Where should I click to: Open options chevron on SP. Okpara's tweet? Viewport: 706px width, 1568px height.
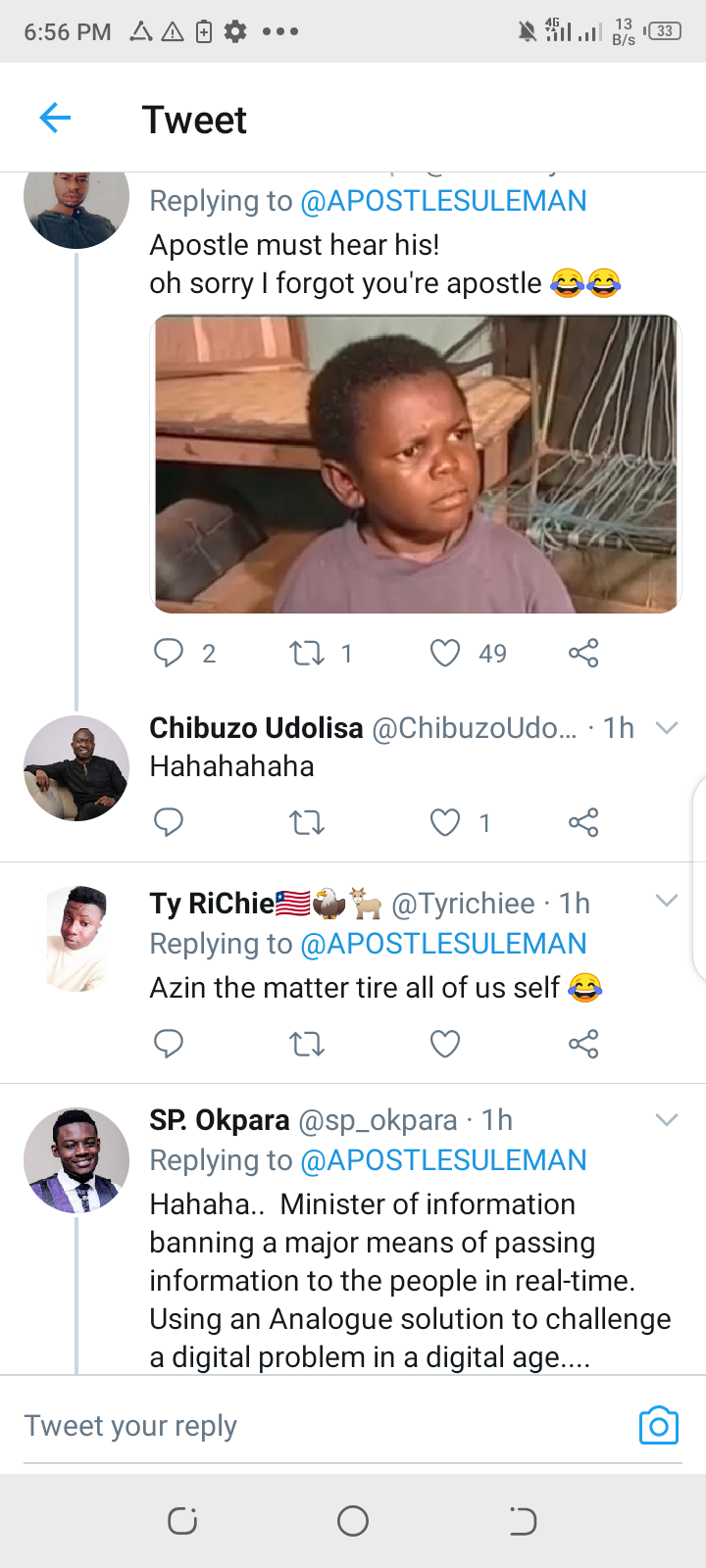667,1119
